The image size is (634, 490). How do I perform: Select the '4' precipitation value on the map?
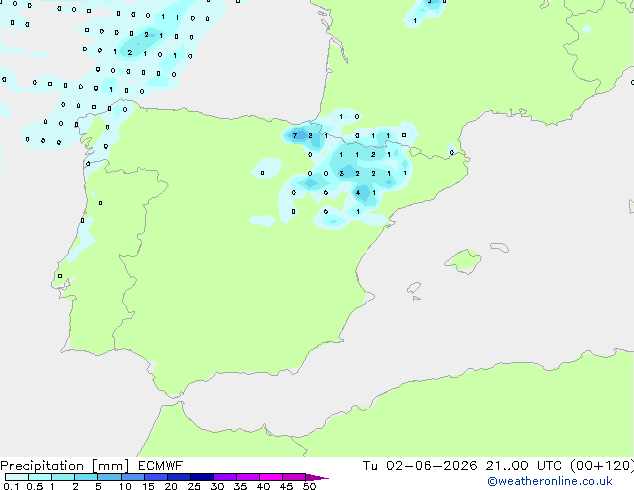(x=358, y=192)
